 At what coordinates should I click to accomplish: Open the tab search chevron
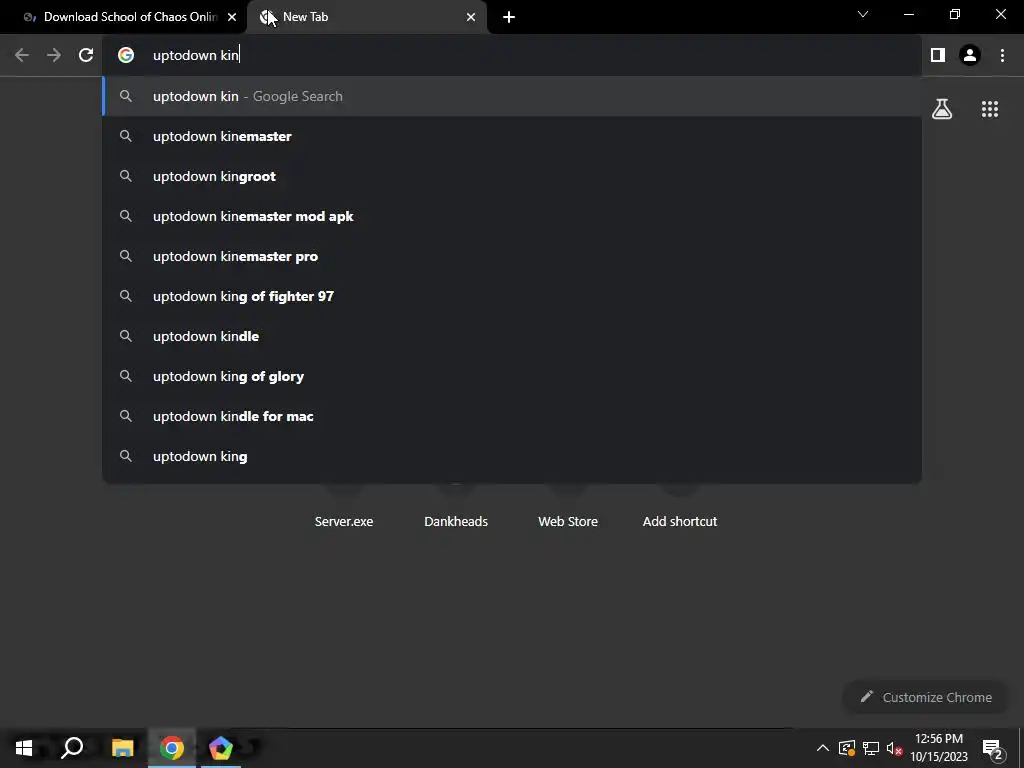(863, 14)
